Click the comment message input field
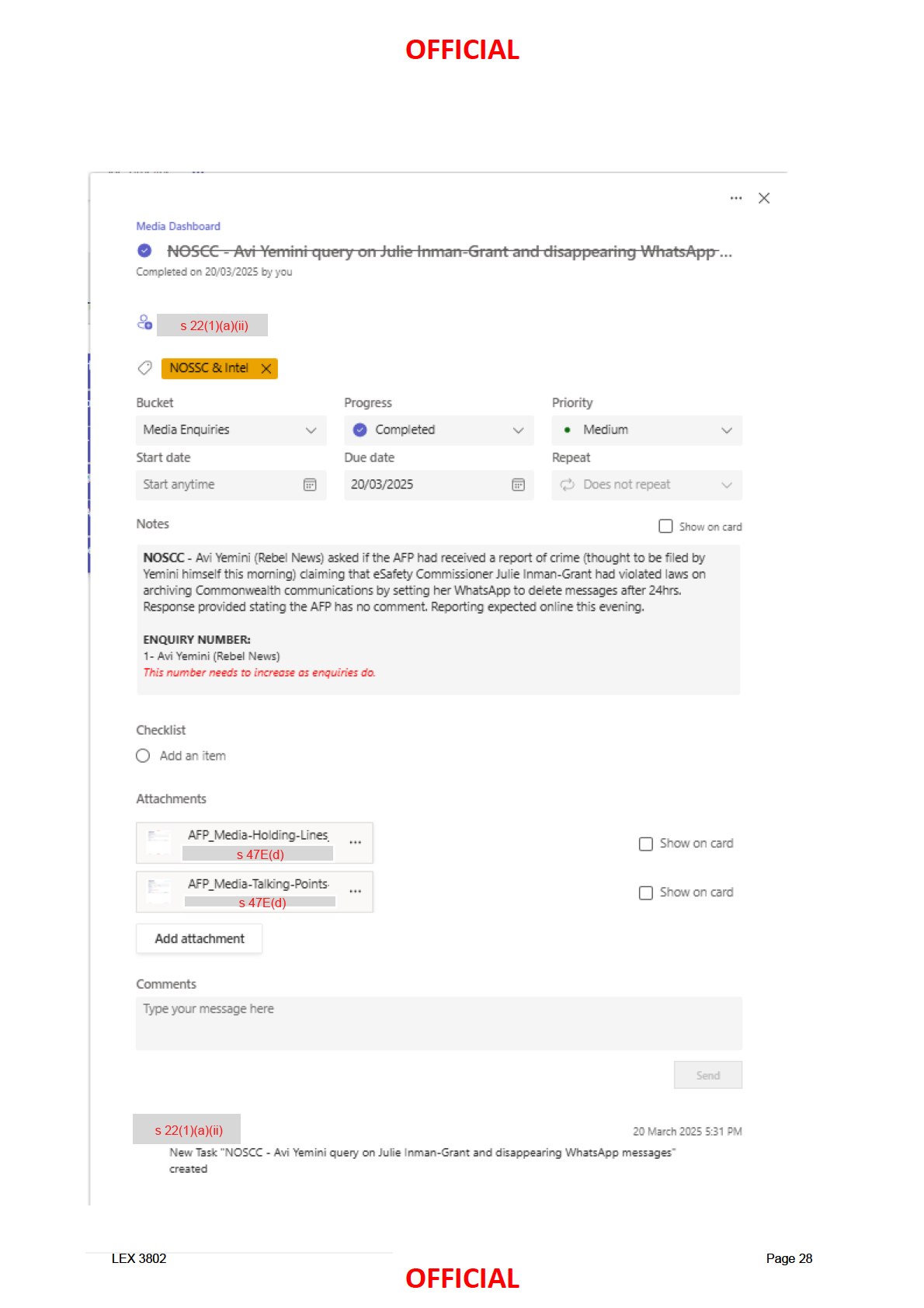The width and height of the screenshot is (924, 1308). 439,1023
